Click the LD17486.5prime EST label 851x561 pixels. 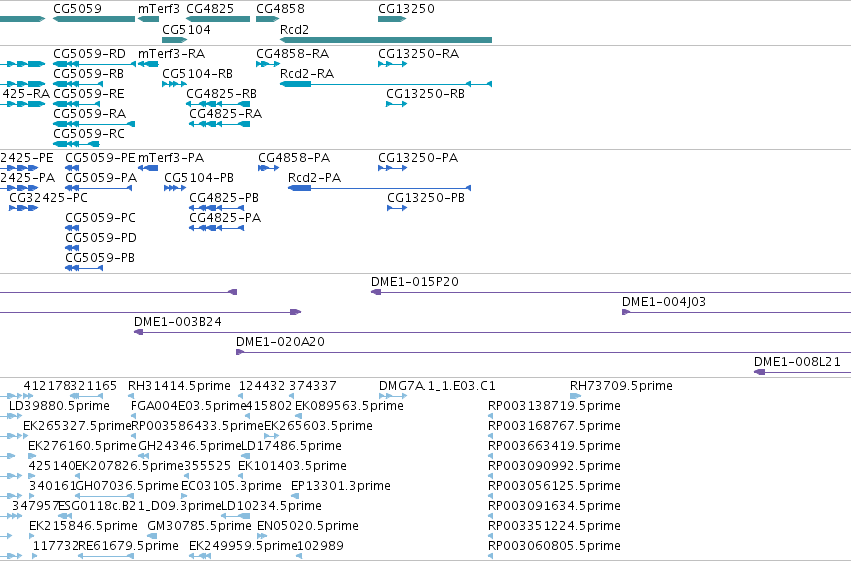click(x=291, y=447)
